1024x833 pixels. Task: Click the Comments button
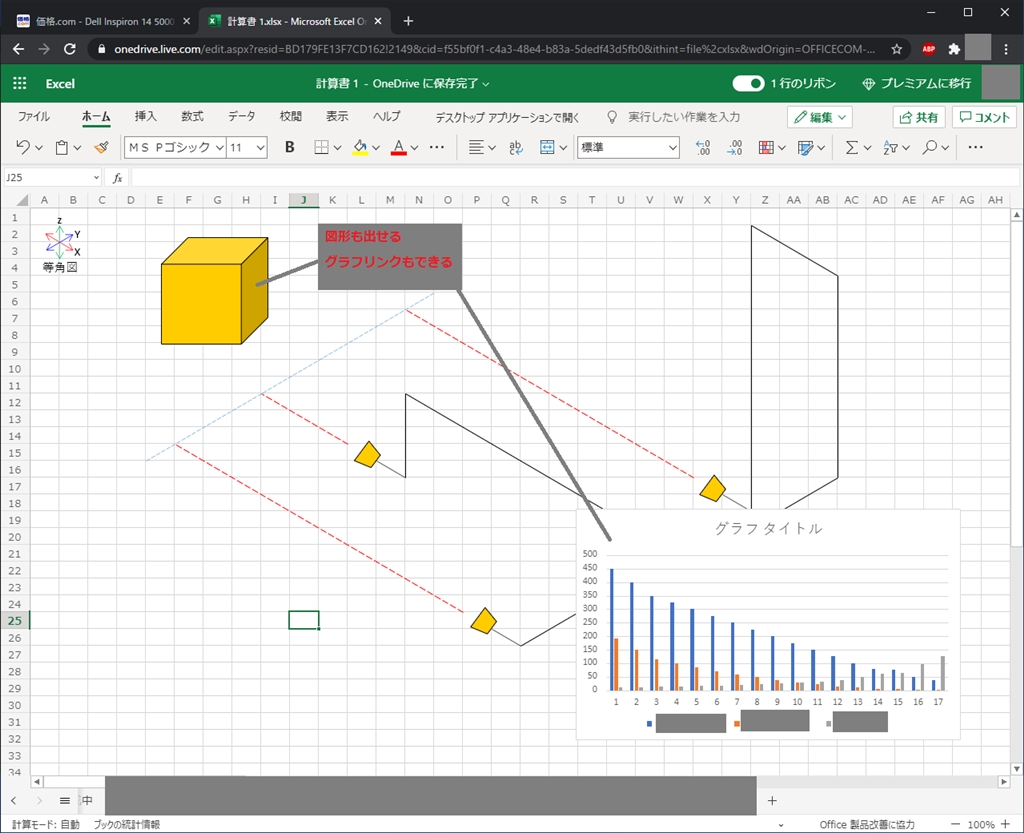pyautogui.click(x=985, y=118)
